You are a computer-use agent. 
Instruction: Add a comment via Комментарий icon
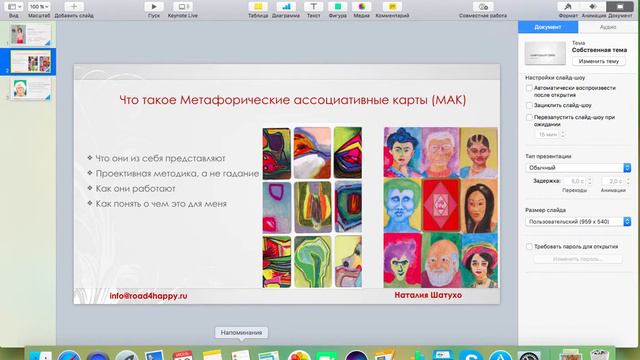pyautogui.click(x=392, y=7)
